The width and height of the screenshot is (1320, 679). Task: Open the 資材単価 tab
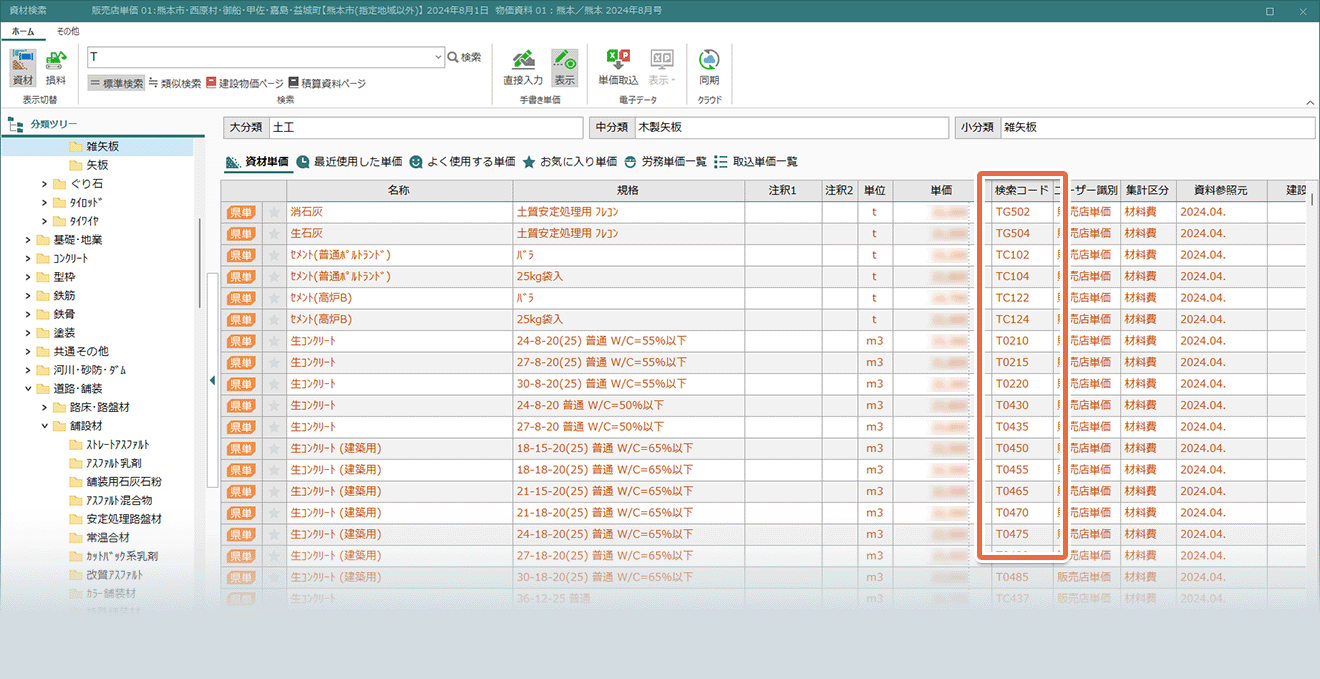257,161
